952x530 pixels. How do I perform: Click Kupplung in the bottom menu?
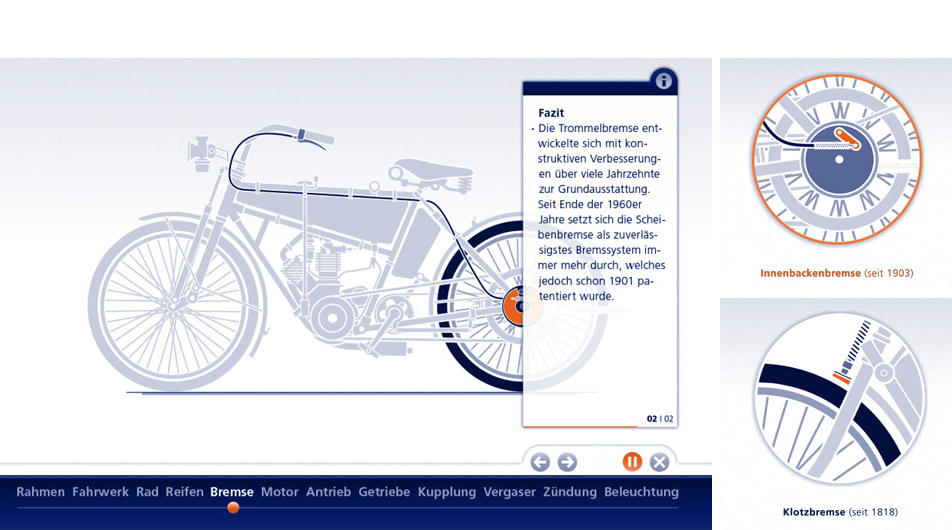[447, 492]
